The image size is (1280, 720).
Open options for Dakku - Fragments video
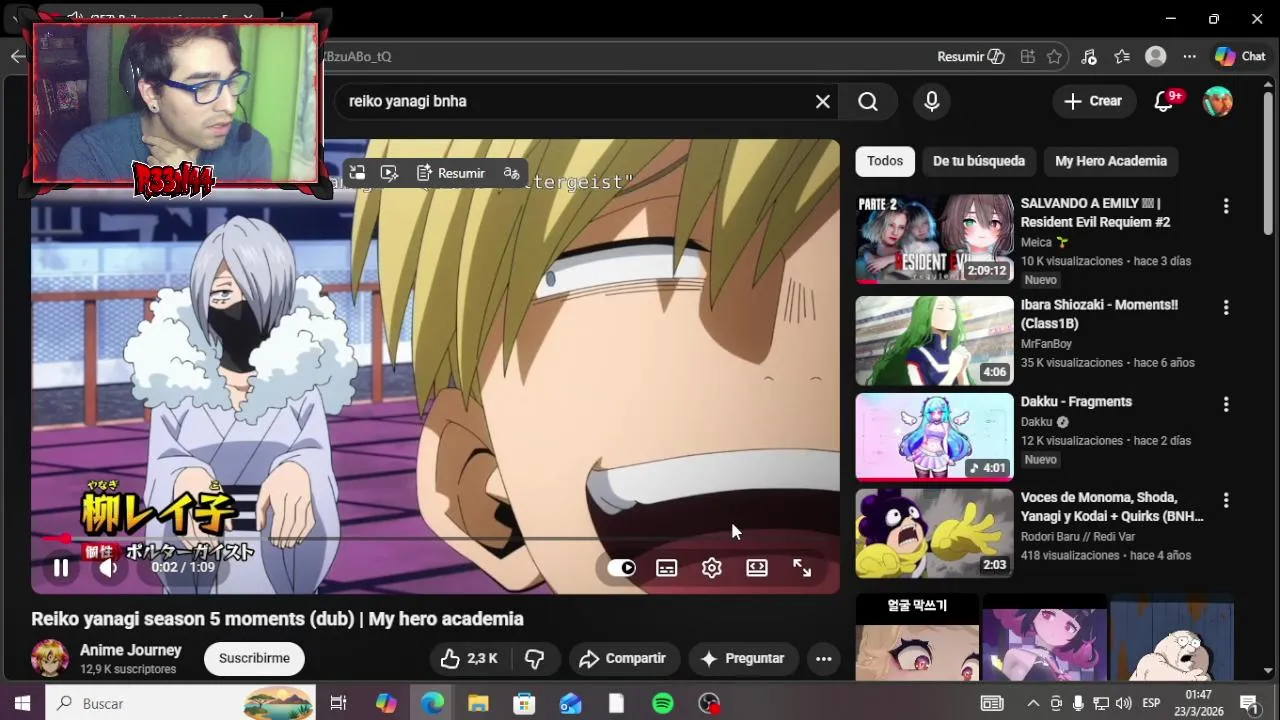pos(1226,405)
